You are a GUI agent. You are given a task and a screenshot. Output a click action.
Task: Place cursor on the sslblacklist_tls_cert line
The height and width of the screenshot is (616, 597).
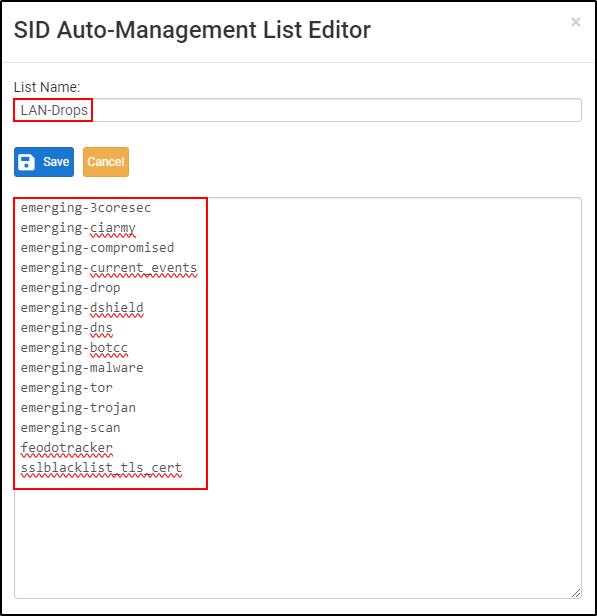101,468
